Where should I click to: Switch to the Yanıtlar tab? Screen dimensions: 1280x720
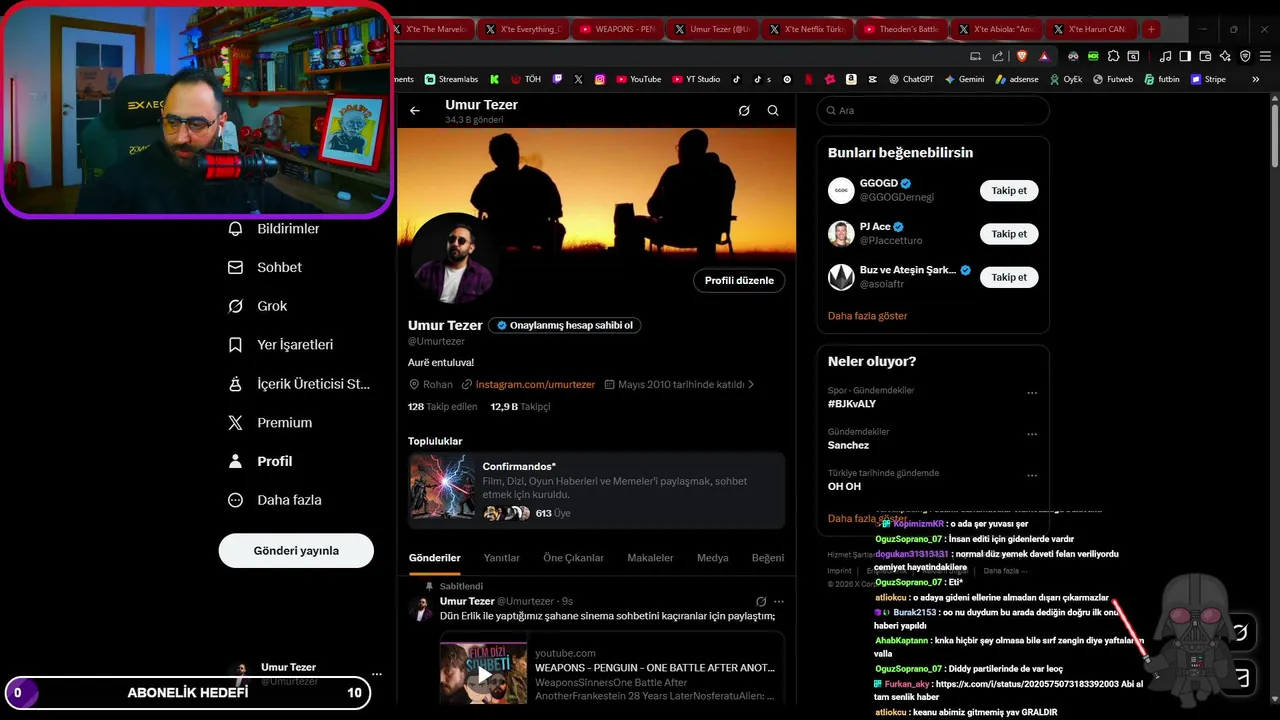502,558
